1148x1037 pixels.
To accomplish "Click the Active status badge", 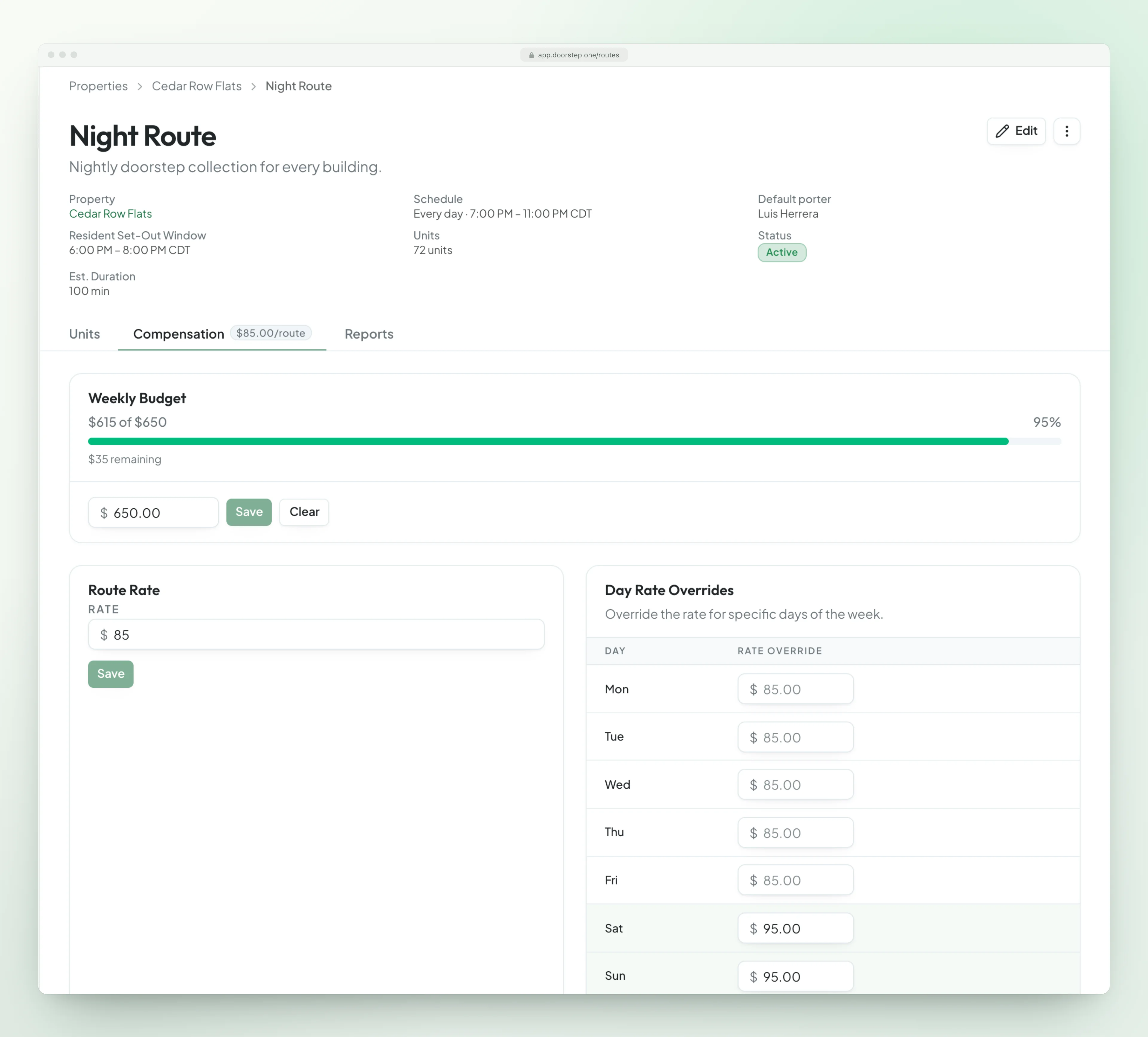I will (782, 252).
